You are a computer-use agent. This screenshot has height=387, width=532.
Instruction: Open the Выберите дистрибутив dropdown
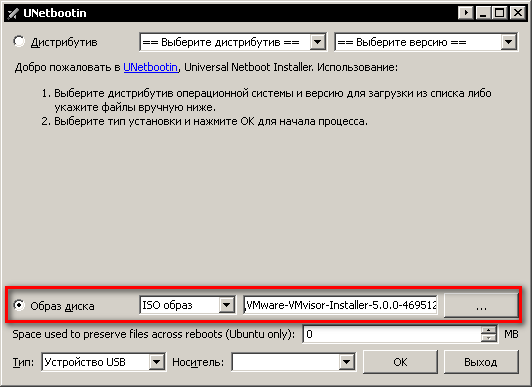pyautogui.click(x=233, y=42)
